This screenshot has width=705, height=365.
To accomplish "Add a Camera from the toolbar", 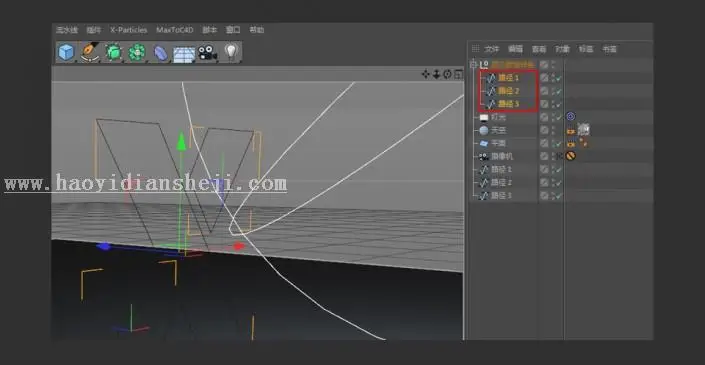I will click(x=207, y=53).
